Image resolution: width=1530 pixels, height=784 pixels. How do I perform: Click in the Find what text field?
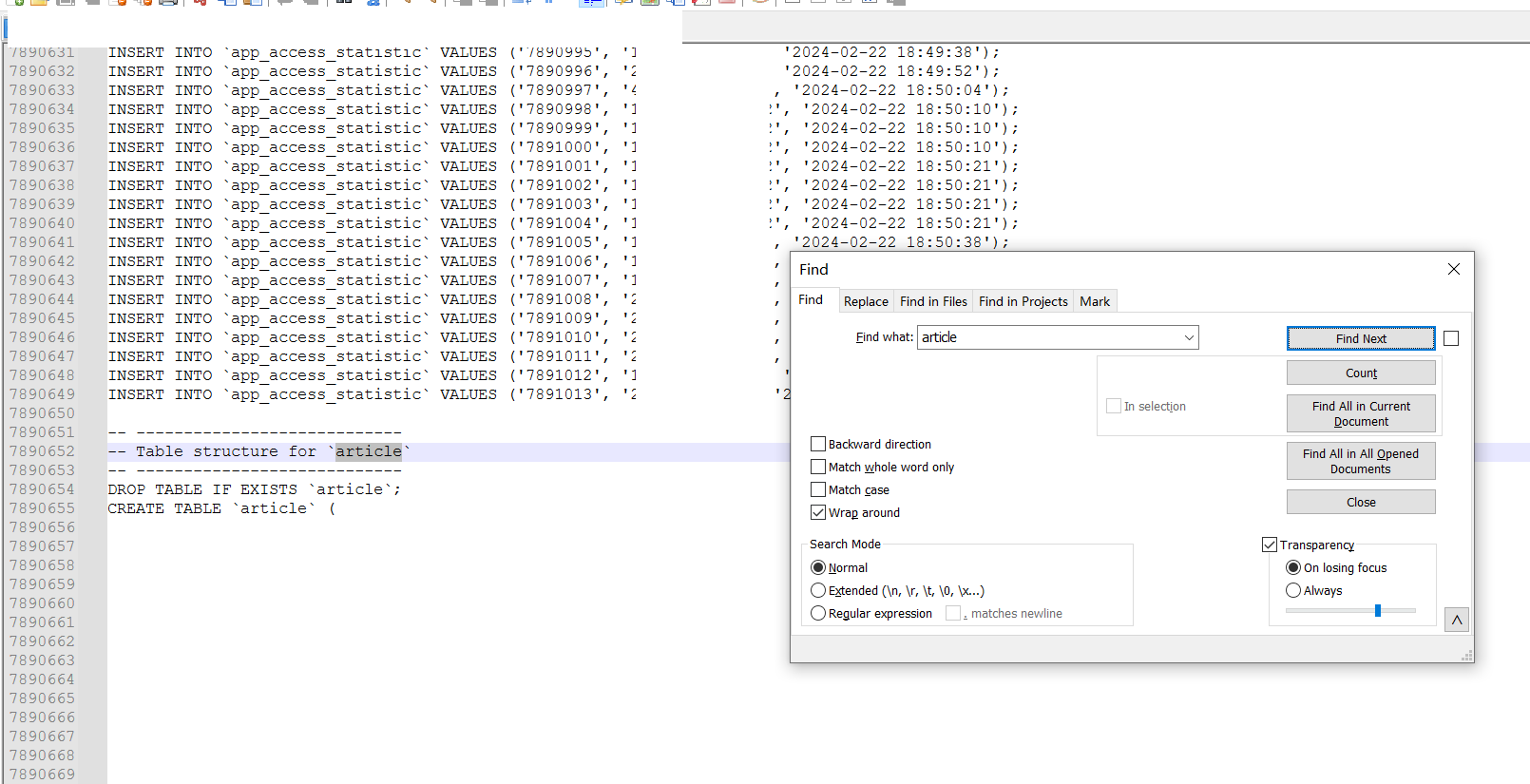coord(1049,337)
